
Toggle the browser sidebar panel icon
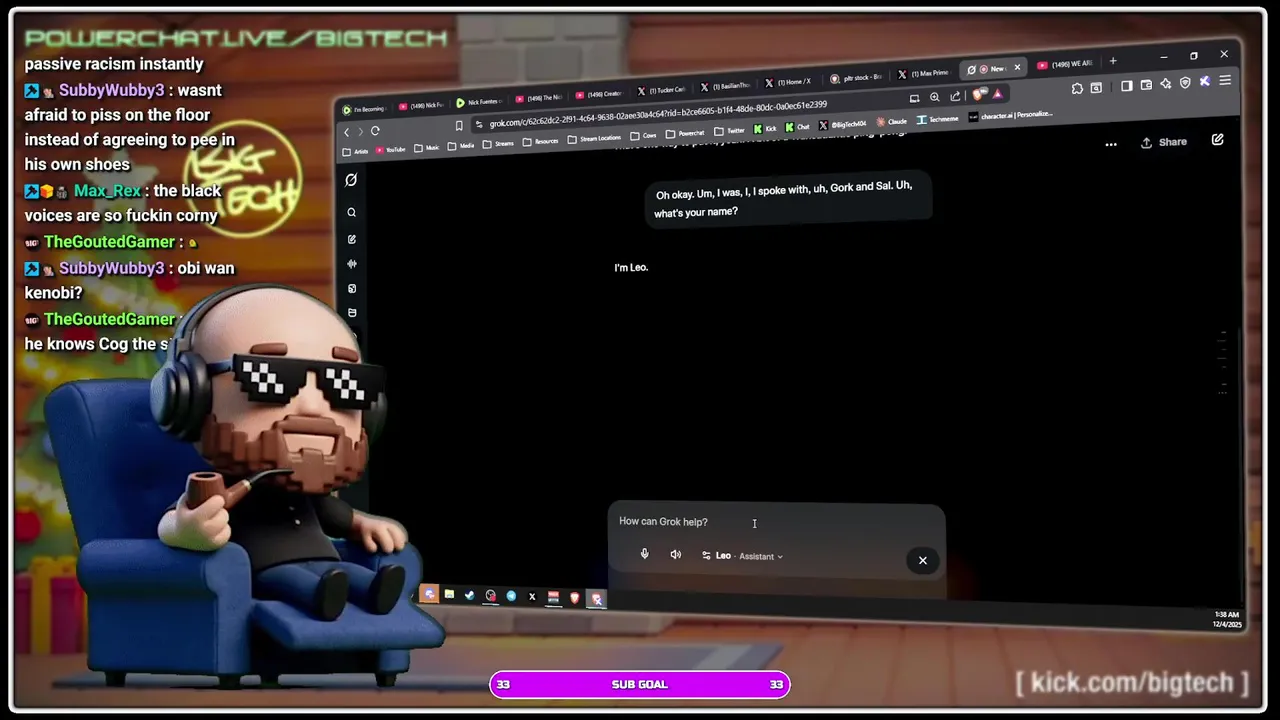pyautogui.click(x=1127, y=86)
